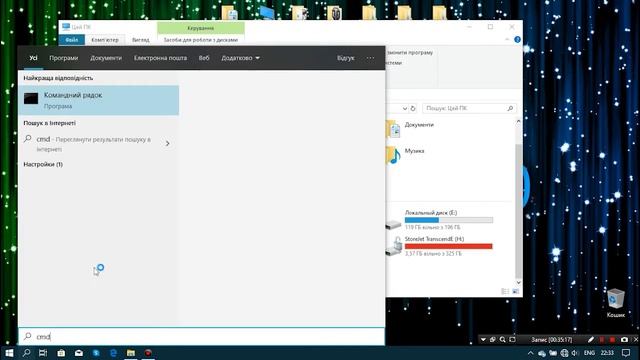Switch Explorer to large icons view
This screenshot has width=640, height=360.
[516, 291]
